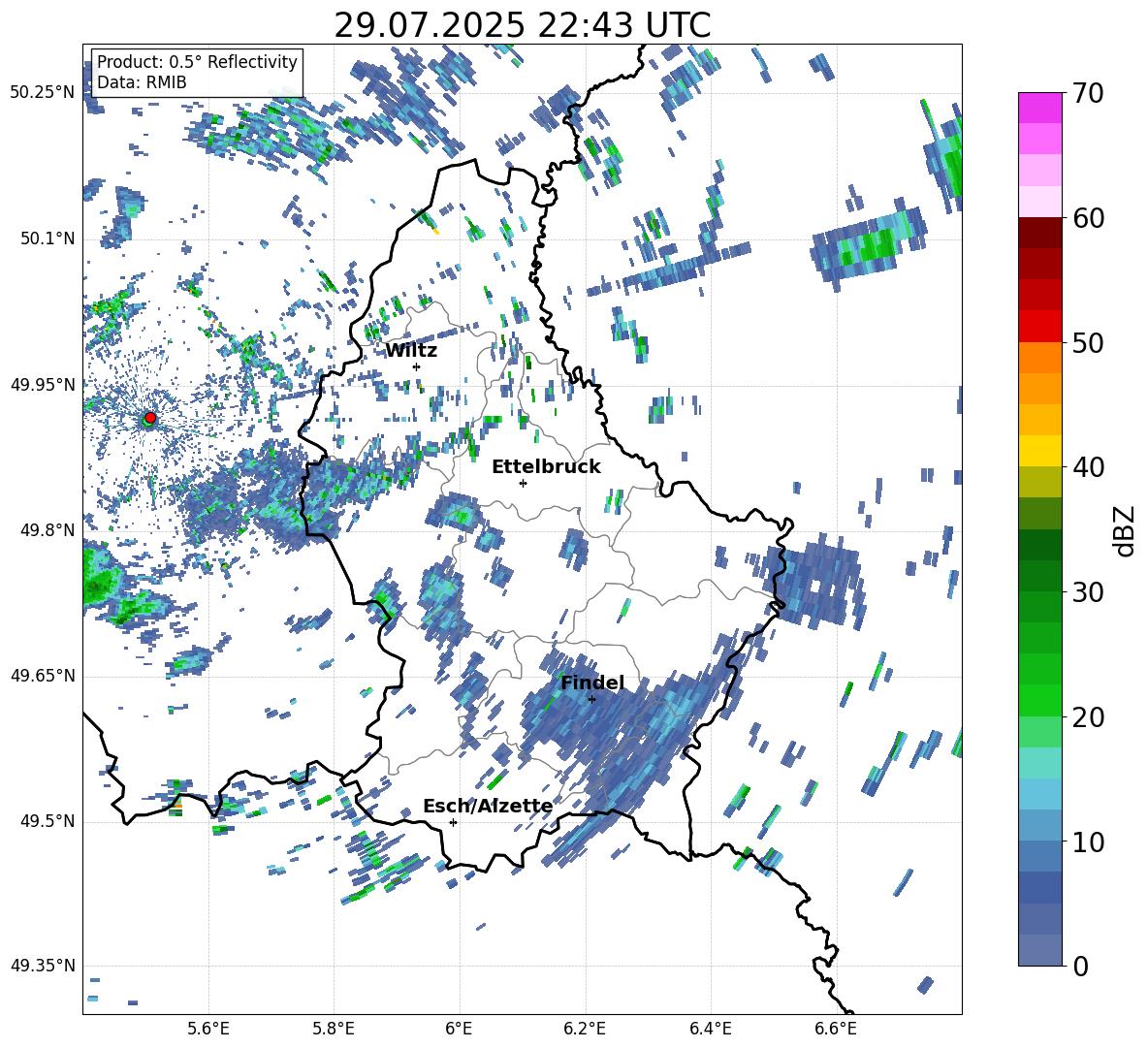Screen dimensions: 1148x1048
Task: Click the 49.8°N latitude label
Action: [47, 530]
